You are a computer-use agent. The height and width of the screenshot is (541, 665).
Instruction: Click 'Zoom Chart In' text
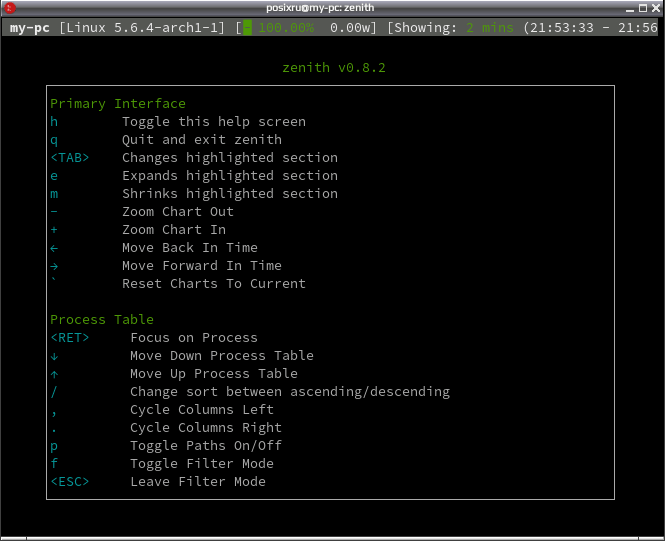tap(174, 230)
